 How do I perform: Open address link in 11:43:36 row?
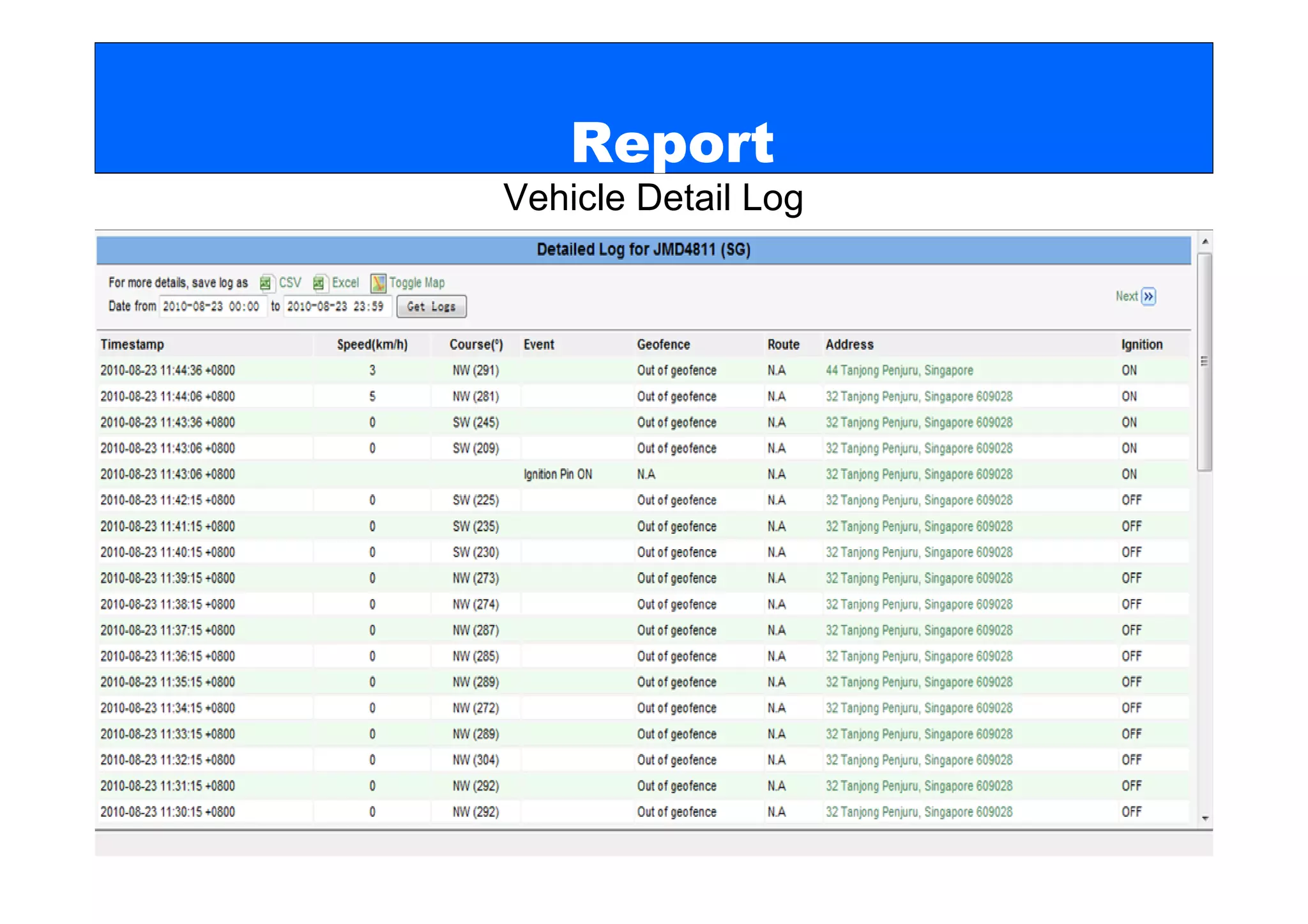point(919,423)
